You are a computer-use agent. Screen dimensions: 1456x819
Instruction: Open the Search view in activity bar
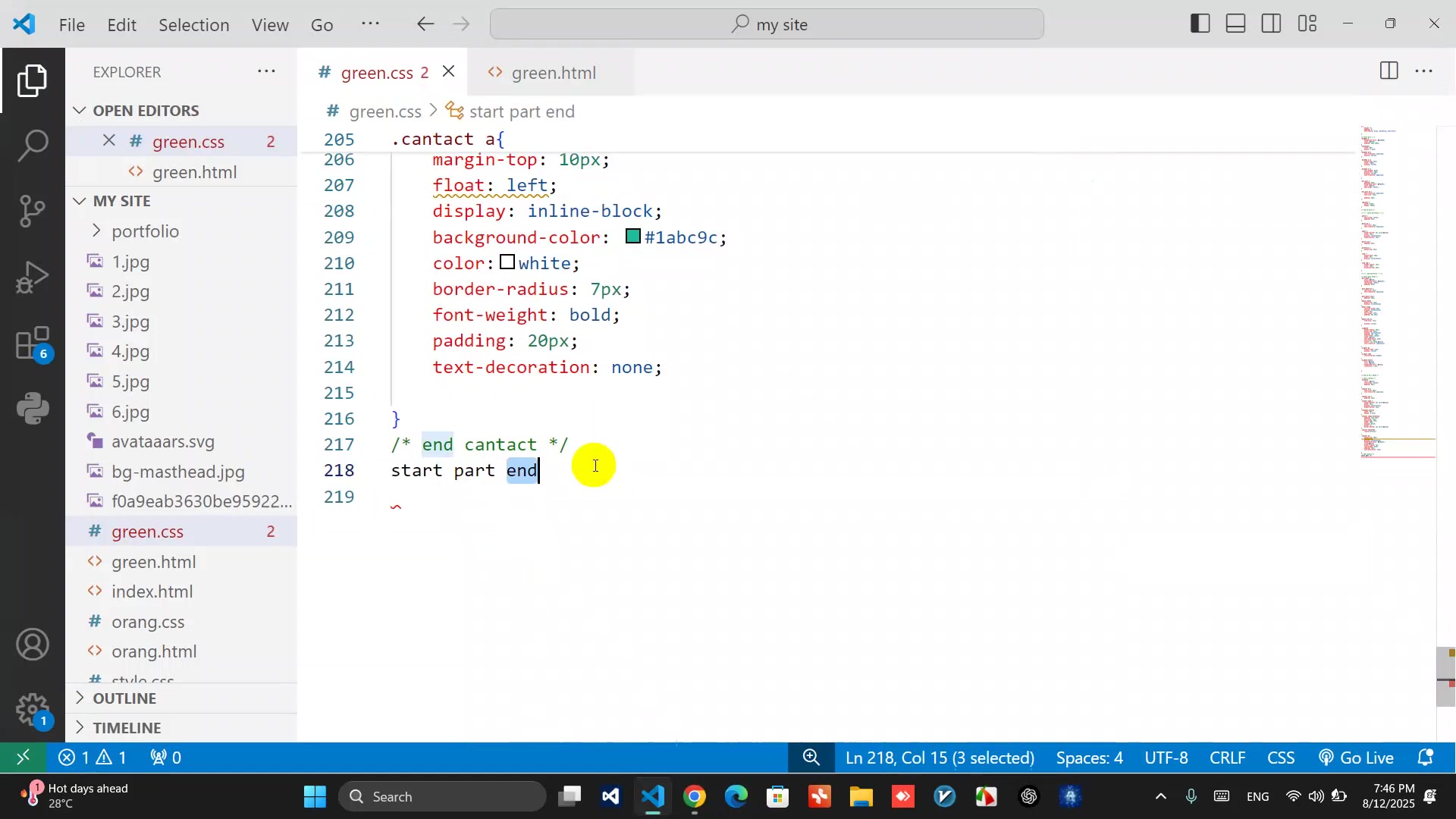pos(33,145)
